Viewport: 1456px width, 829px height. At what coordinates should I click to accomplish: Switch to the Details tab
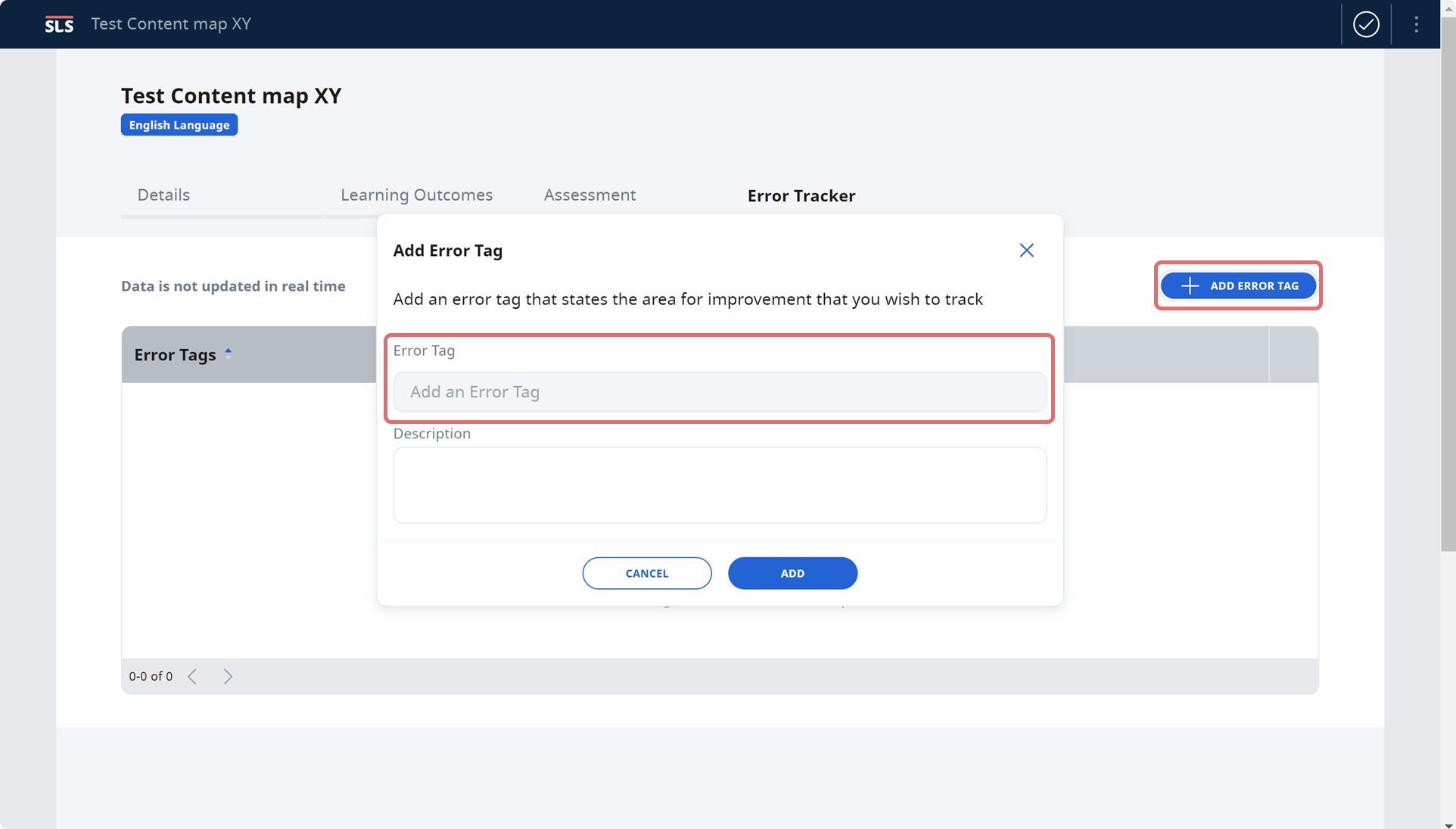pos(163,195)
